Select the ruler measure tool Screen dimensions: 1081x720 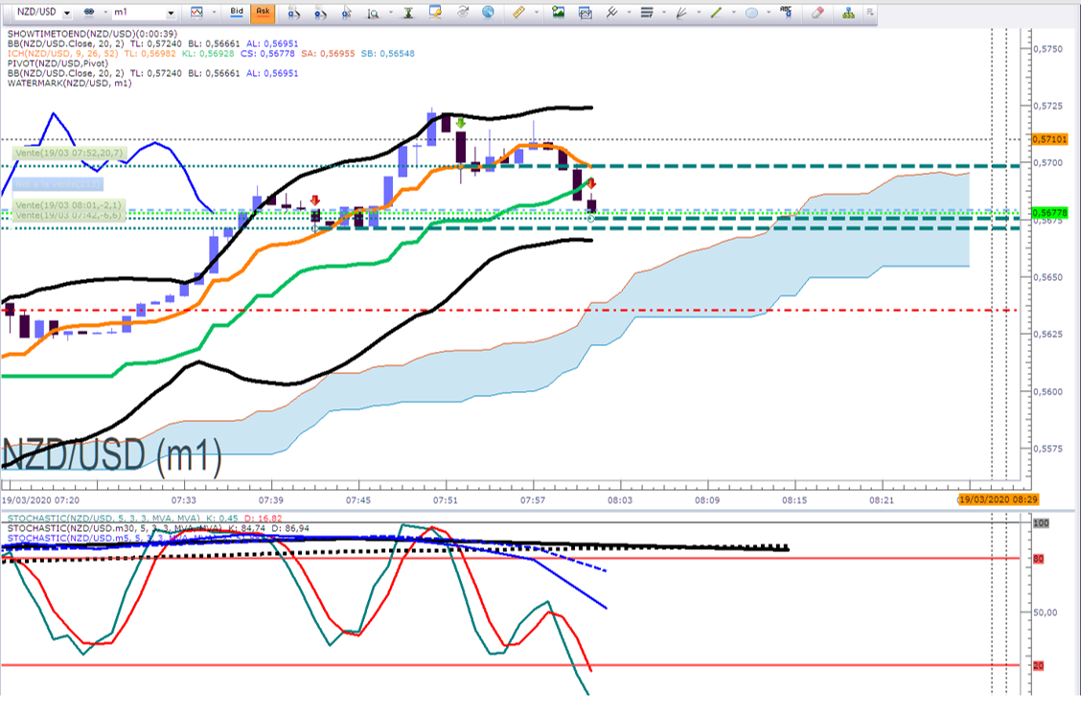click(x=519, y=12)
